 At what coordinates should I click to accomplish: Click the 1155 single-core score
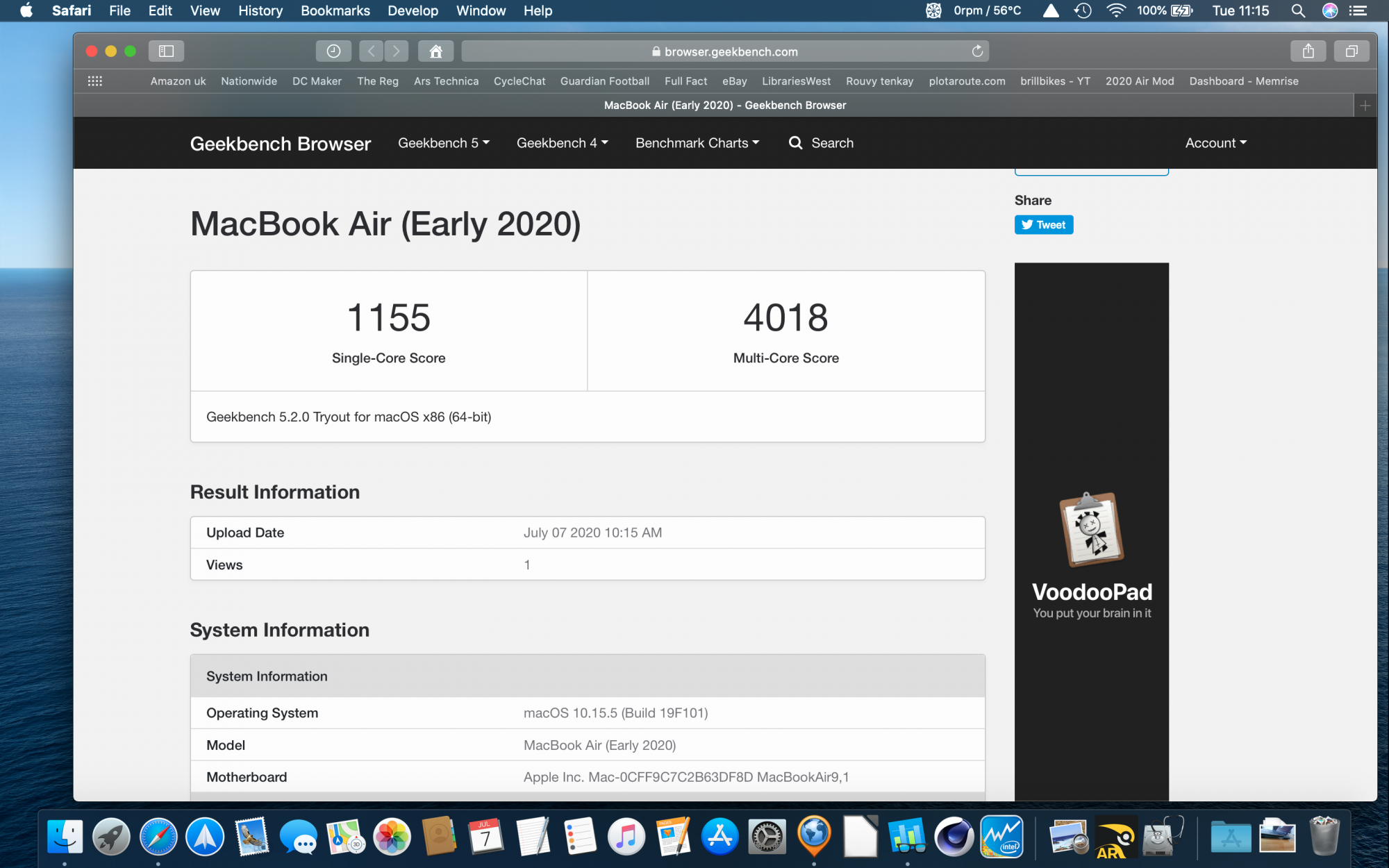coord(389,317)
